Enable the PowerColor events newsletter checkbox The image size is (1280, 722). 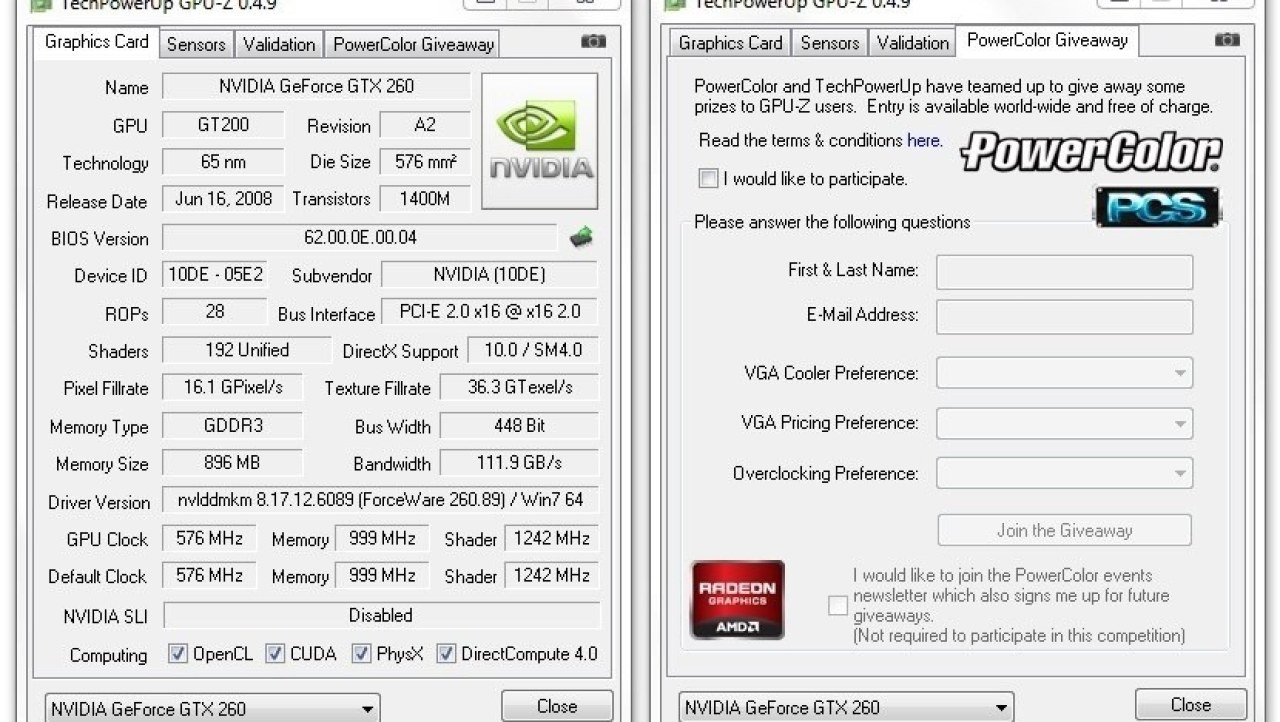click(x=838, y=606)
